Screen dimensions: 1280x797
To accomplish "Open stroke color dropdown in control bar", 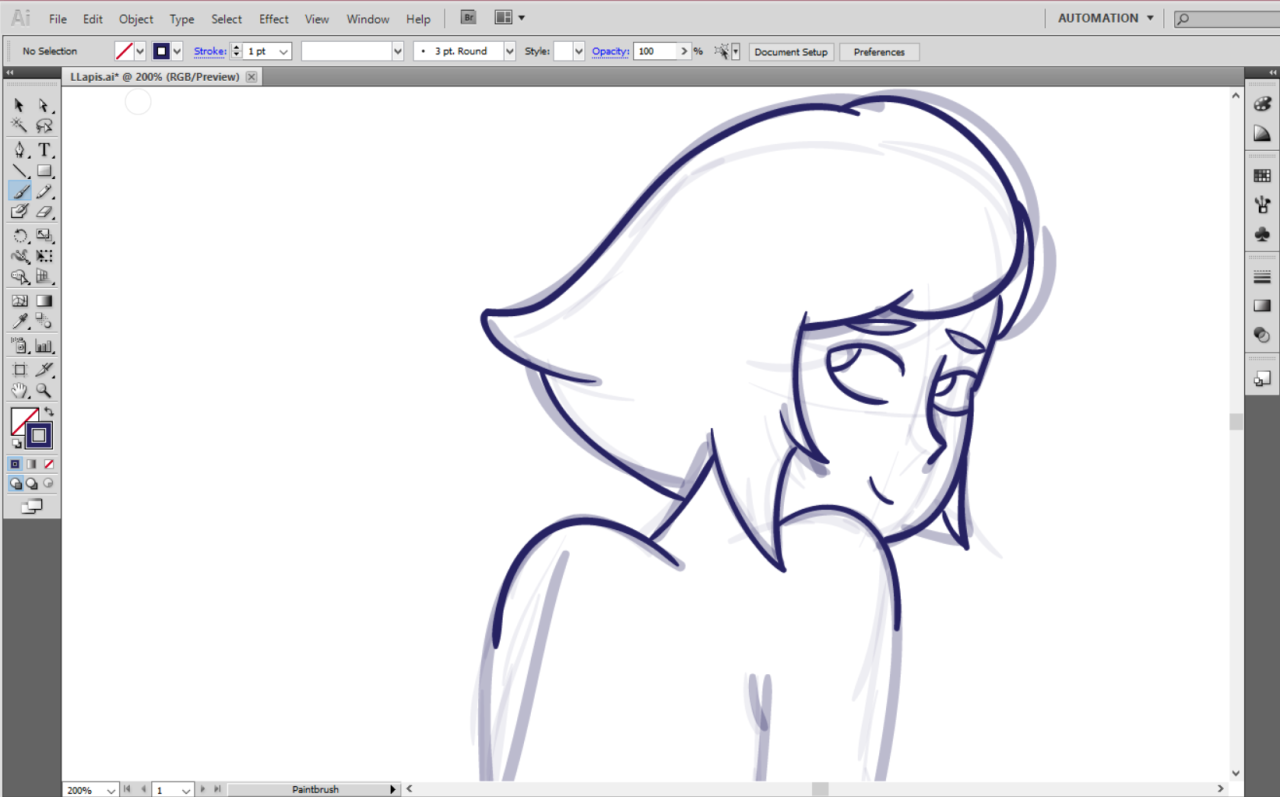I will coord(177,51).
